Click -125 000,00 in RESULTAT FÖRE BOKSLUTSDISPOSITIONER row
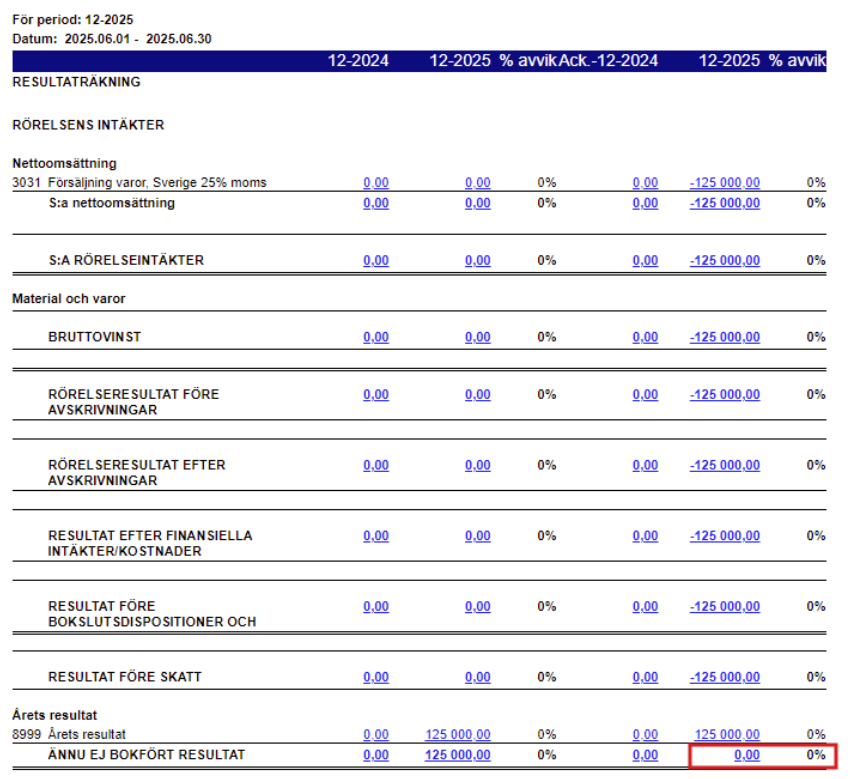This screenshot has width=850, height=779. tap(724, 606)
